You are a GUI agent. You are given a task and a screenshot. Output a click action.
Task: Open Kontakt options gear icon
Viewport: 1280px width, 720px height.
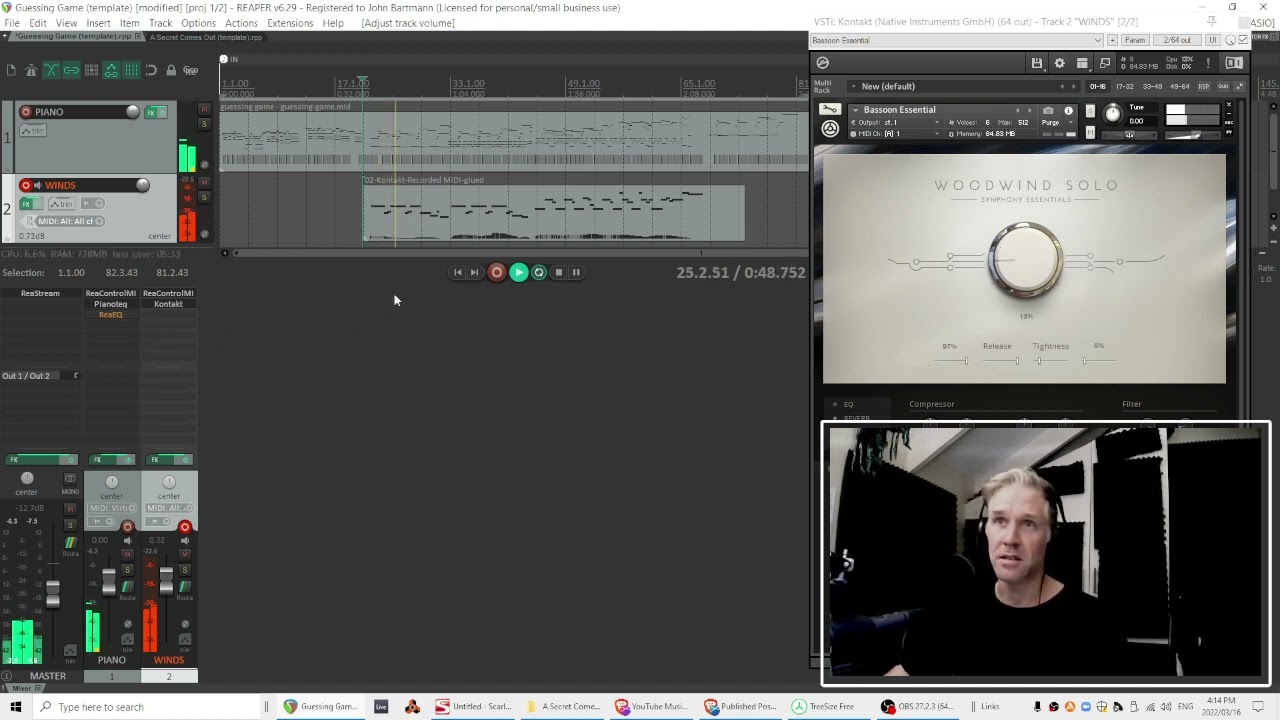pyautogui.click(x=1060, y=63)
